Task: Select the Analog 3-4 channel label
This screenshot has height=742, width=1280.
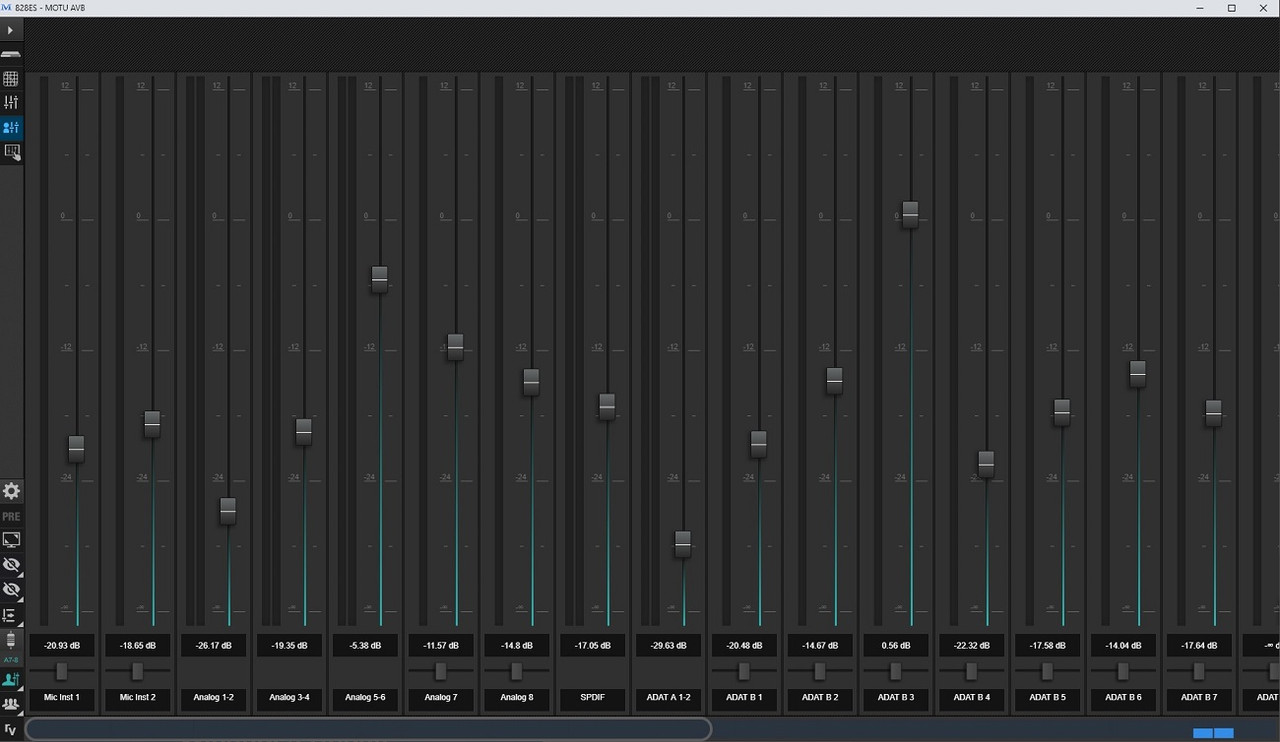Action: pos(290,698)
